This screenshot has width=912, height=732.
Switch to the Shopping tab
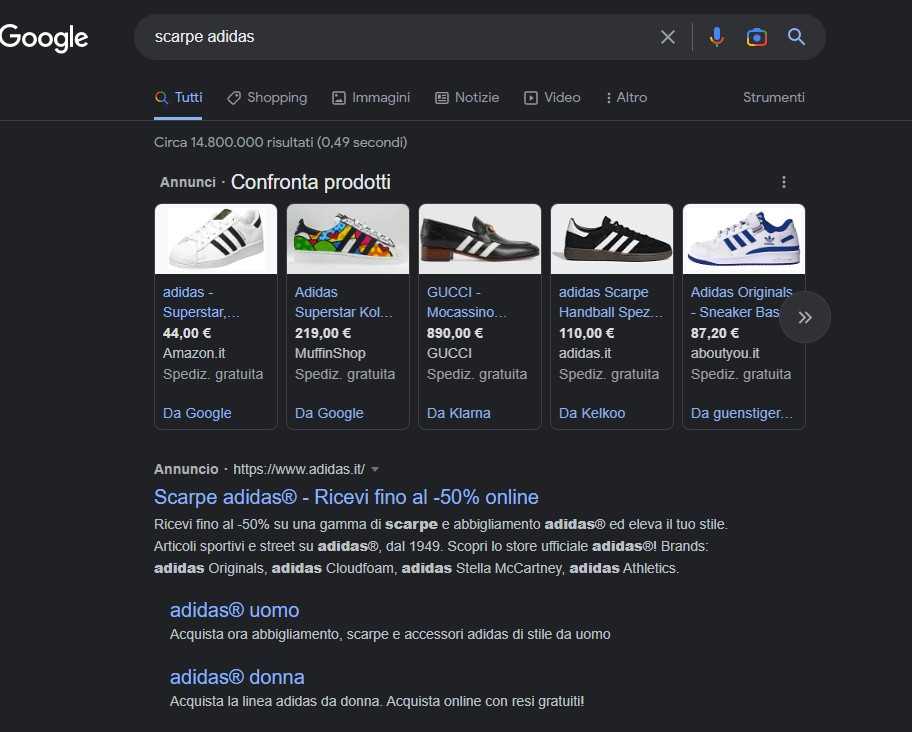point(267,98)
